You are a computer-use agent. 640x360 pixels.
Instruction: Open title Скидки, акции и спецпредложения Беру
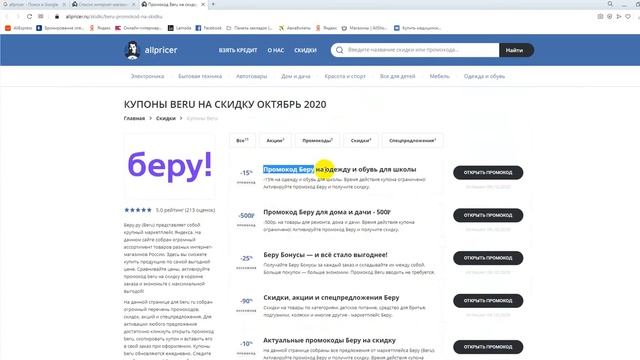331,298
